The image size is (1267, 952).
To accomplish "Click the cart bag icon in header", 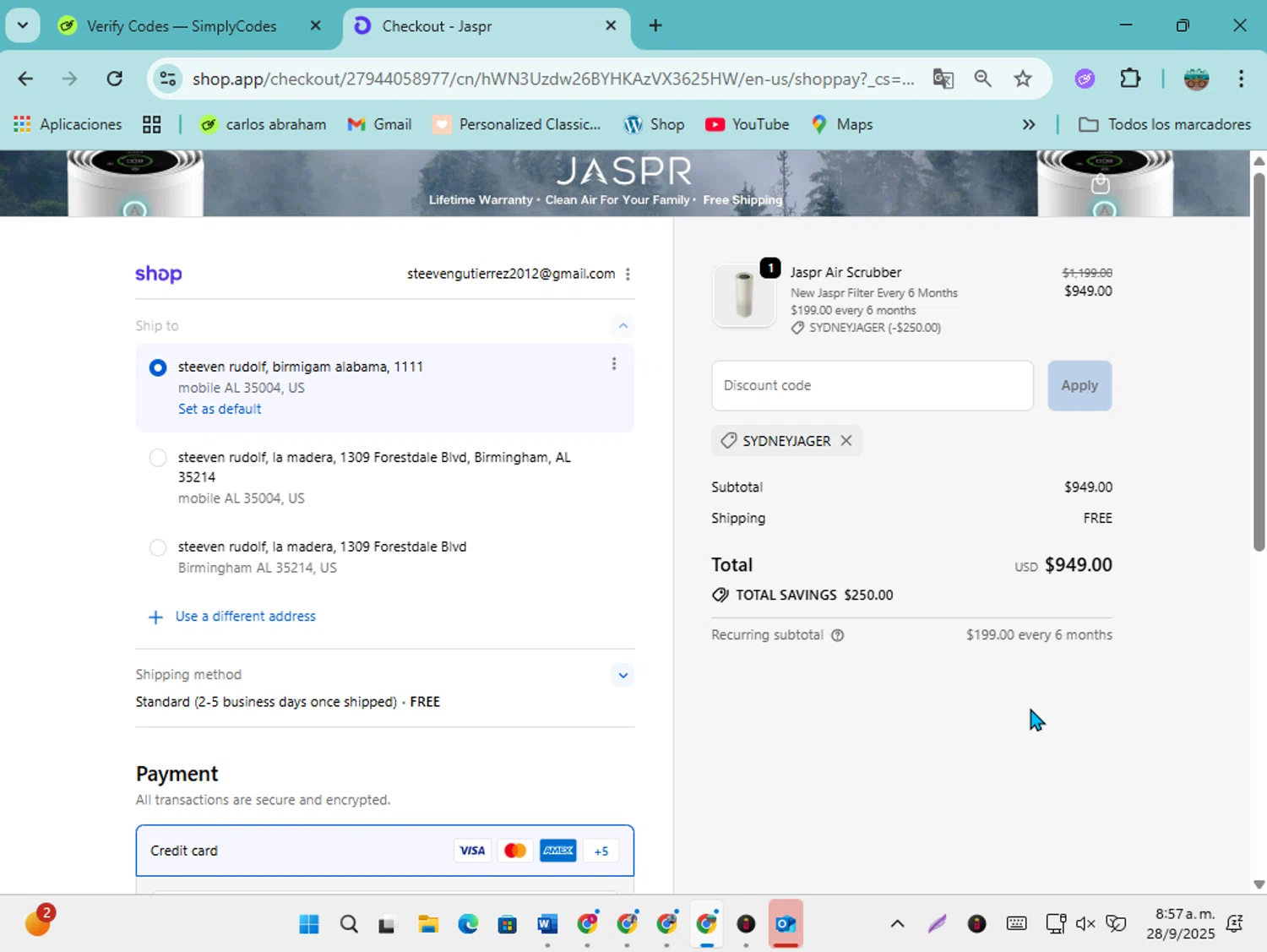I will coord(1100,183).
